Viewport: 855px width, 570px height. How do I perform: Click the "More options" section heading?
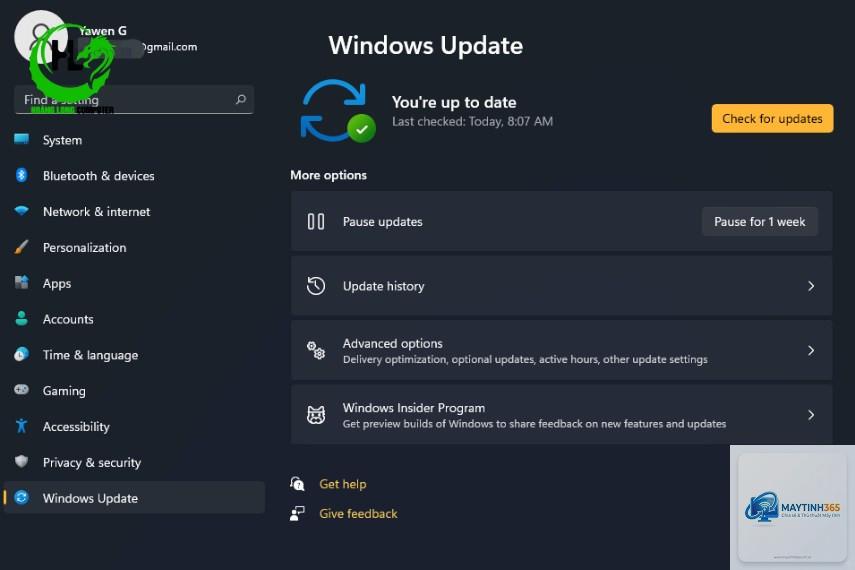tap(328, 175)
